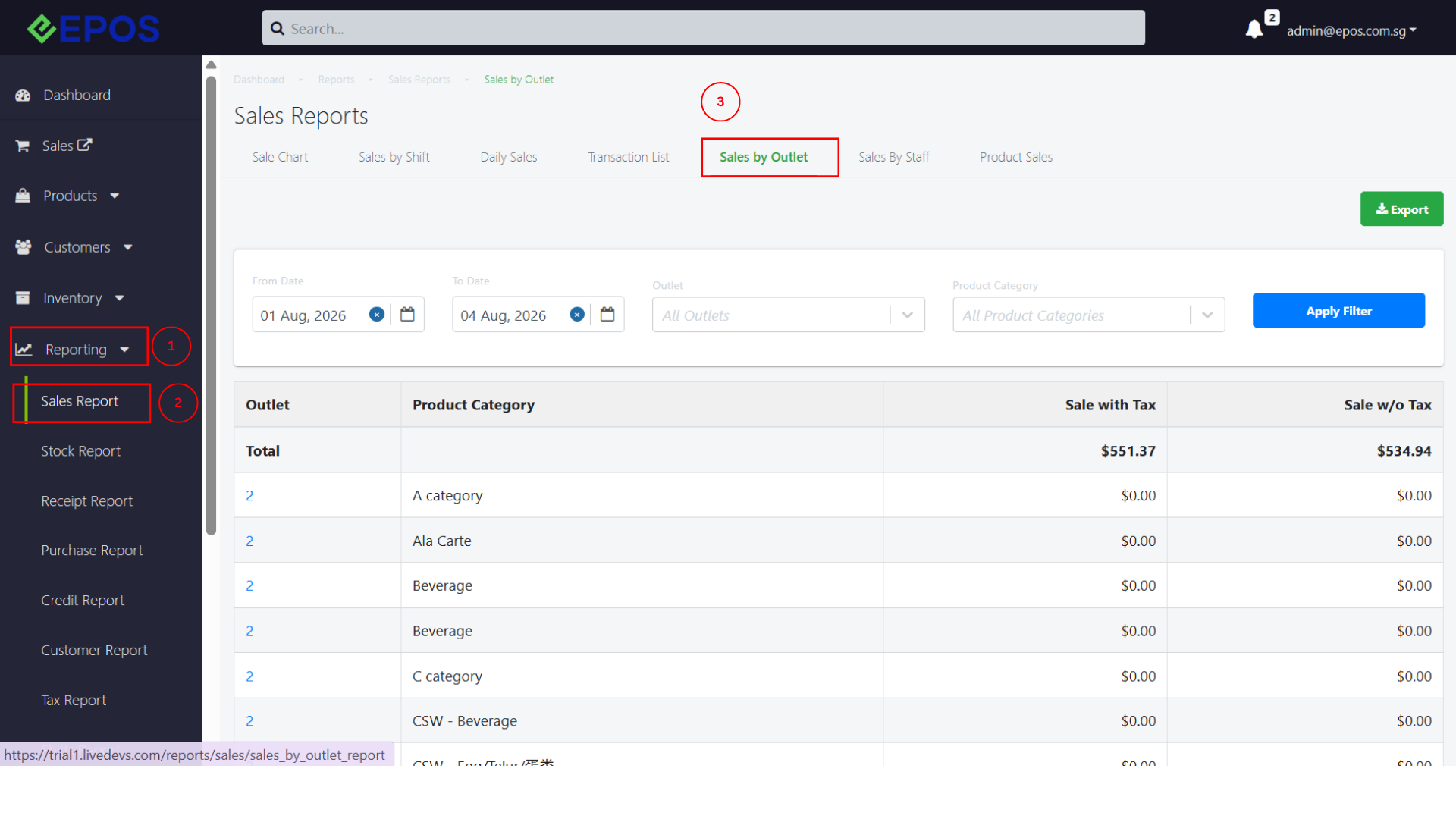Image resolution: width=1456 pixels, height=819 pixels.
Task: Open Tax Report in the sidebar
Action: click(74, 701)
